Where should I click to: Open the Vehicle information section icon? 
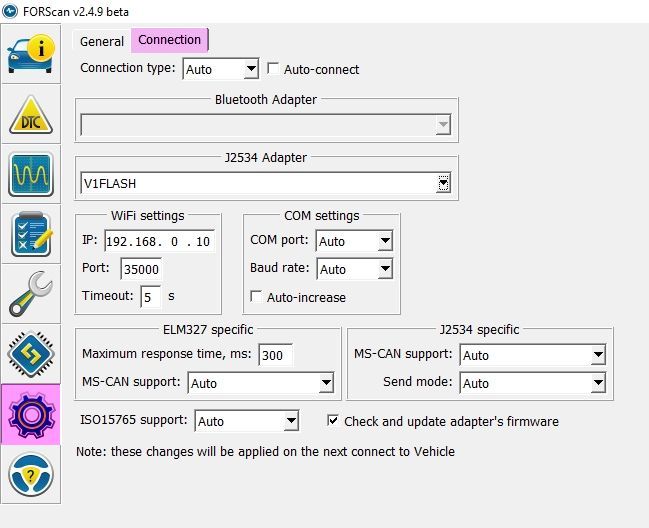pos(31,54)
